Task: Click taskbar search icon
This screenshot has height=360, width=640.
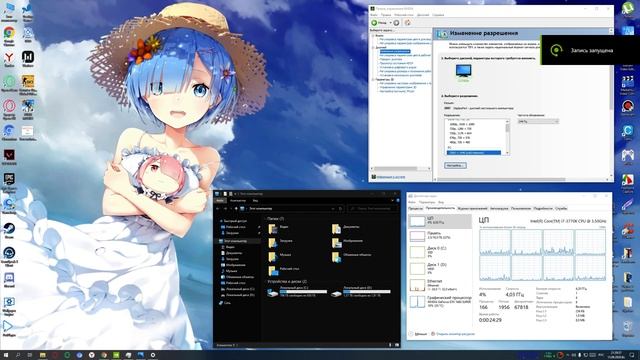Action: tap(18, 355)
